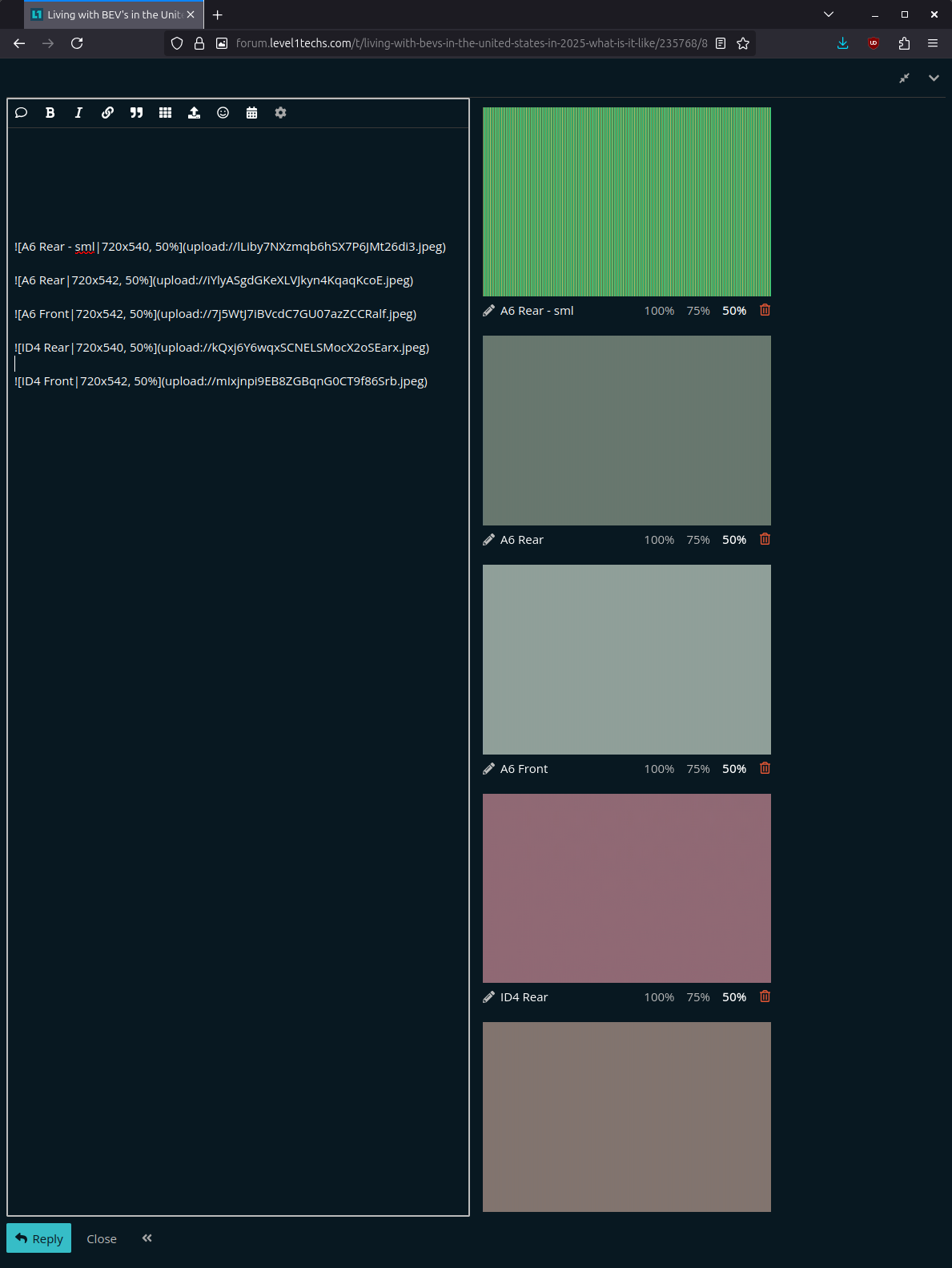Image resolution: width=952 pixels, height=1268 pixels.
Task: Set A6 Rear - sml image to 100%
Action: click(659, 311)
